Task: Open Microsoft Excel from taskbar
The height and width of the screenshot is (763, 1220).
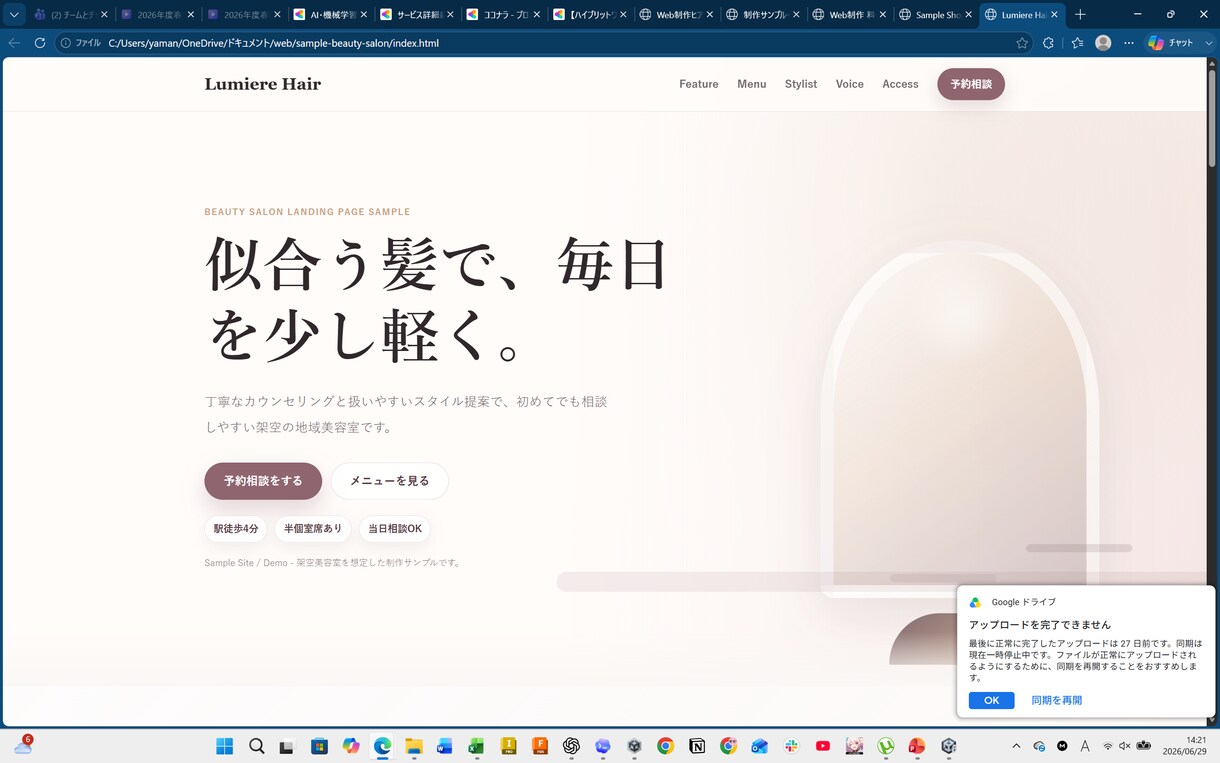Action: tap(477, 746)
